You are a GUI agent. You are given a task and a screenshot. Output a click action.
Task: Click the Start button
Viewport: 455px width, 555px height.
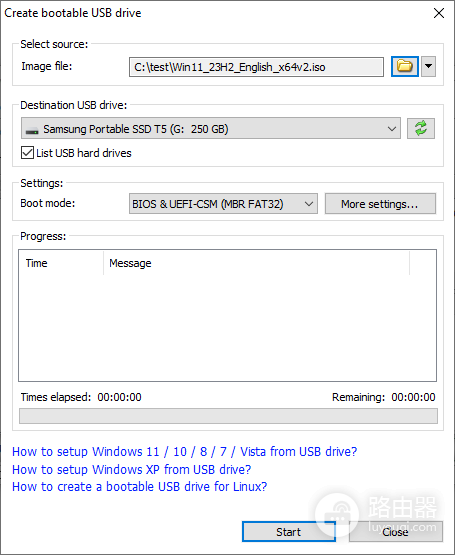tap(289, 532)
